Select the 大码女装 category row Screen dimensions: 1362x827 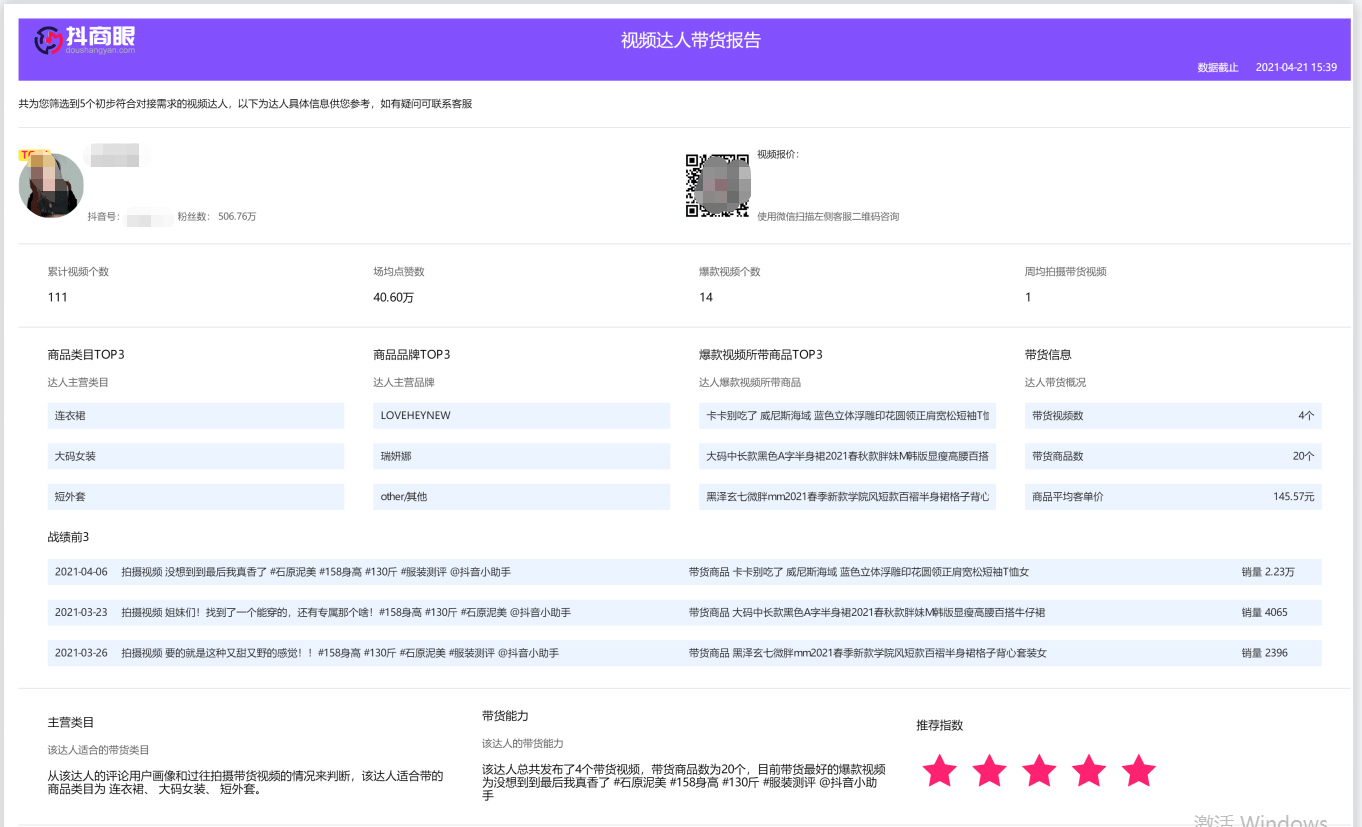(x=196, y=456)
